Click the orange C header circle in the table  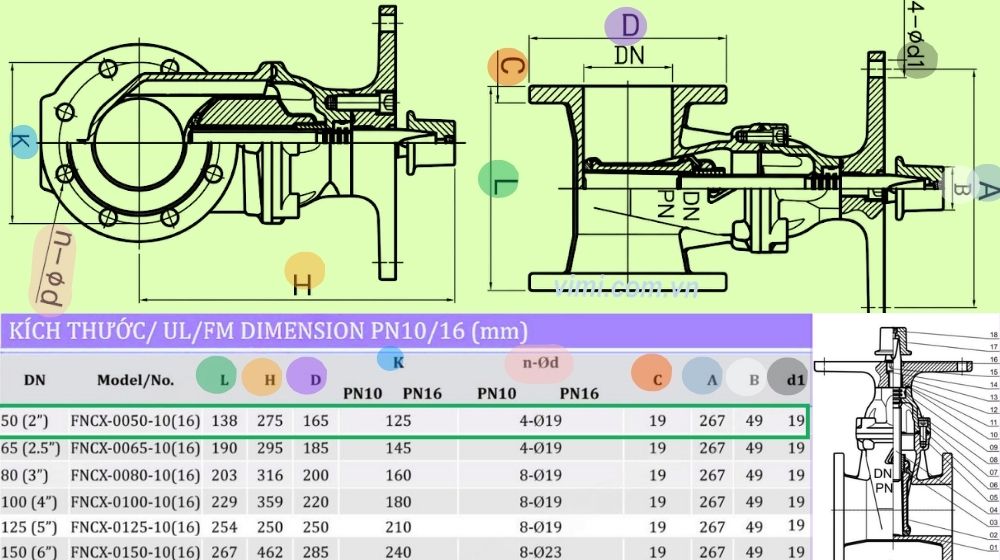(651, 373)
